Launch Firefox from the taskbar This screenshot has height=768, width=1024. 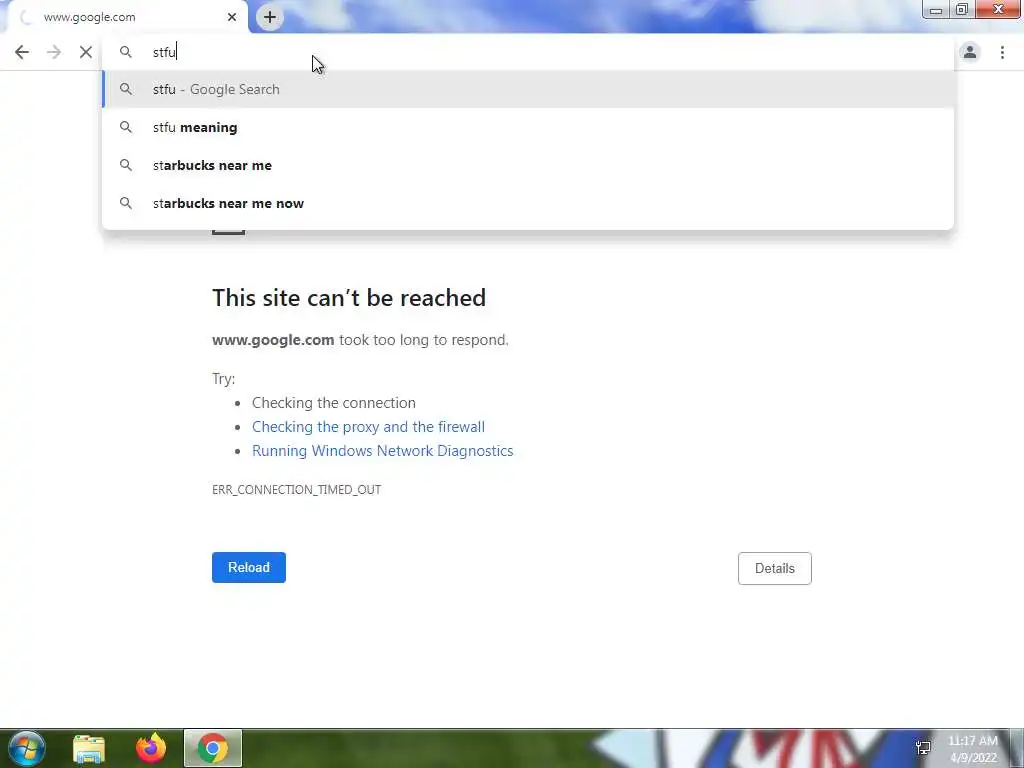[x=151, y=748]
